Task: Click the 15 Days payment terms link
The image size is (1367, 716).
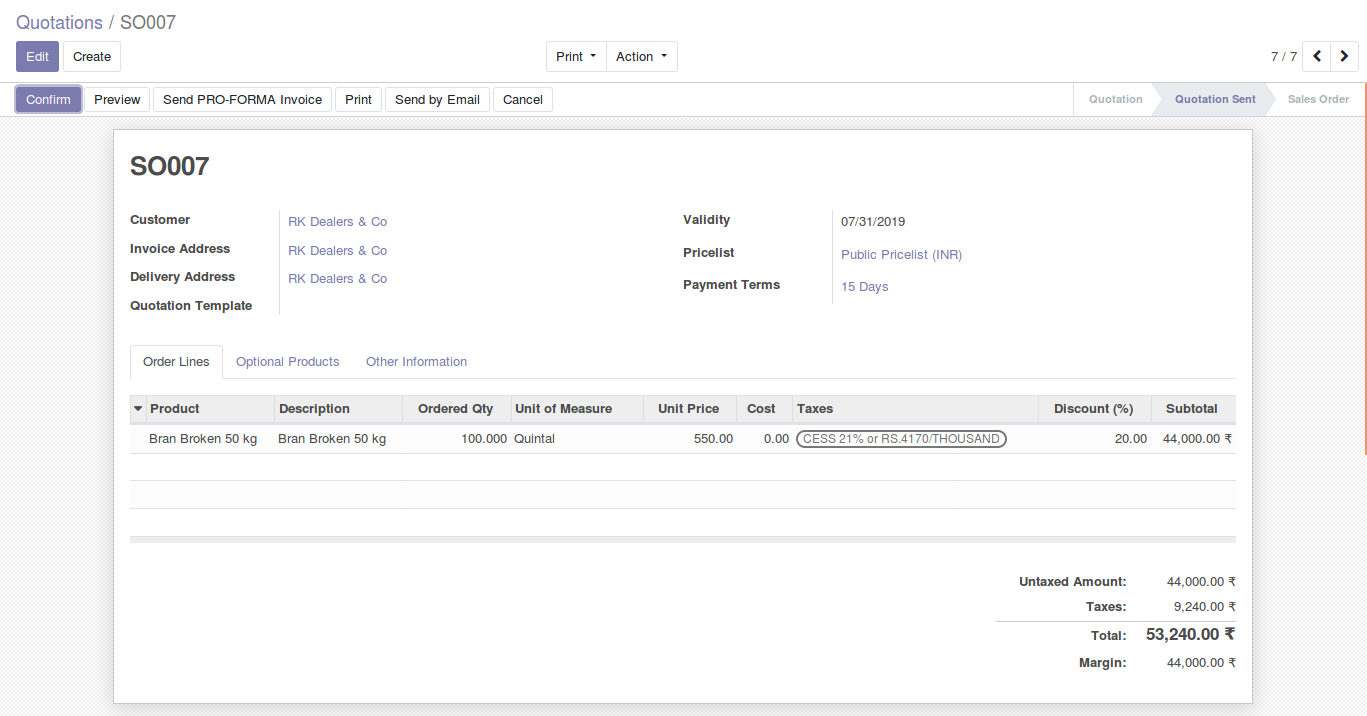Action: [864, 287]
